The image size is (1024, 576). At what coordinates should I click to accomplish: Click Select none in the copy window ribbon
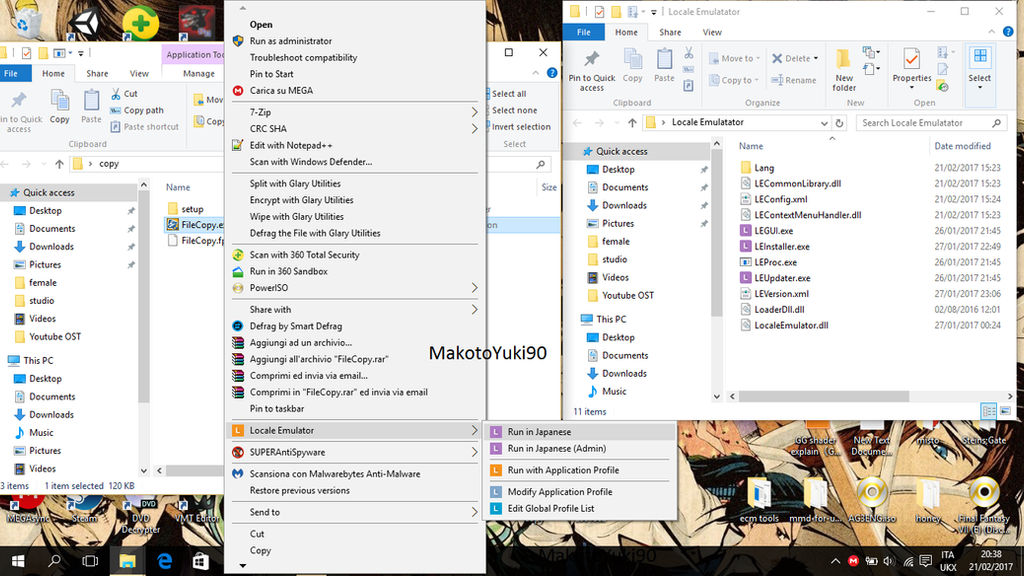[513, 110]
